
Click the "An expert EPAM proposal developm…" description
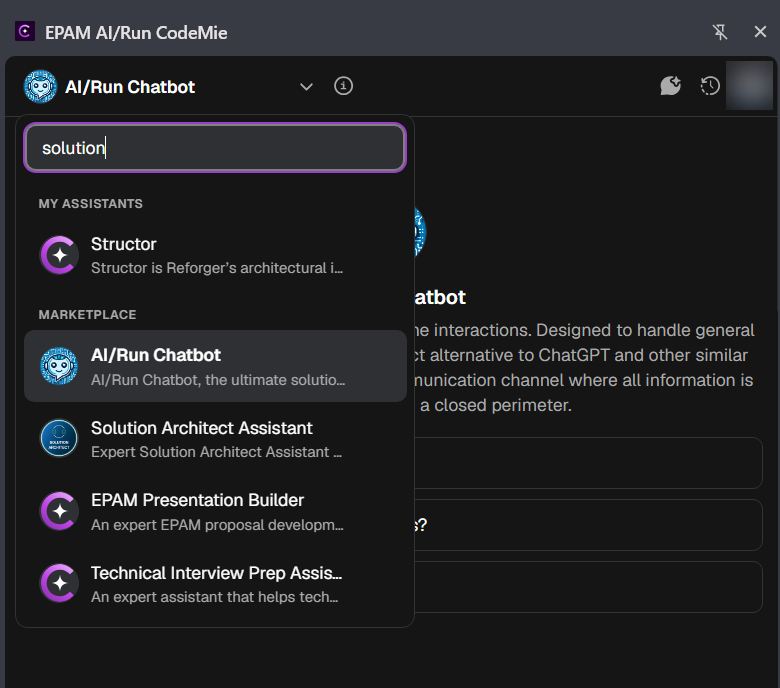click(x=217, y=525)
